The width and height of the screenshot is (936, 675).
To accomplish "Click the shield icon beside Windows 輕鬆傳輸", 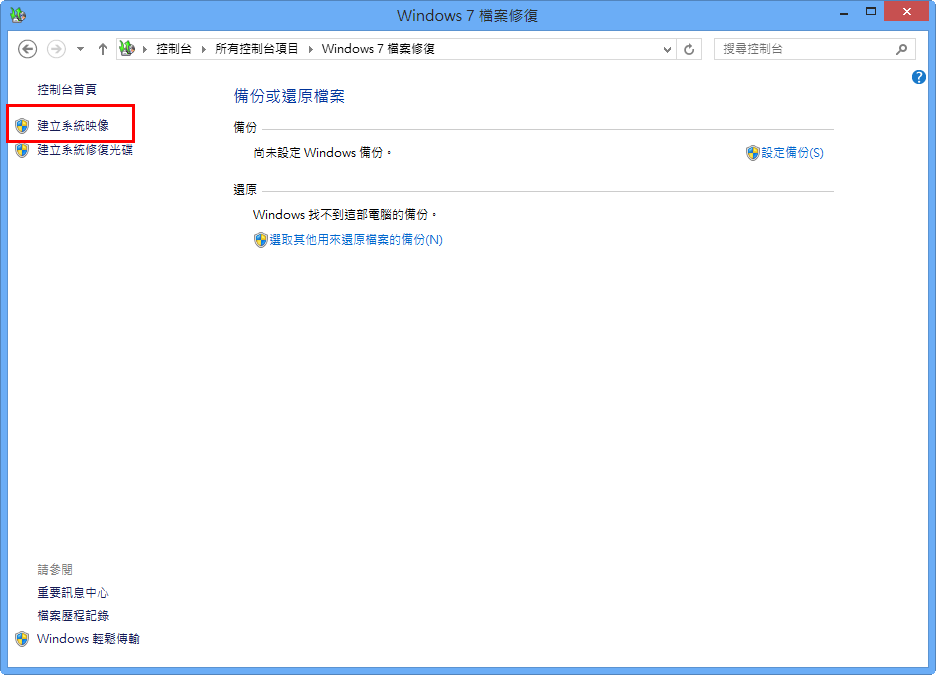I will pyautogui.click(x=22, y=639).
